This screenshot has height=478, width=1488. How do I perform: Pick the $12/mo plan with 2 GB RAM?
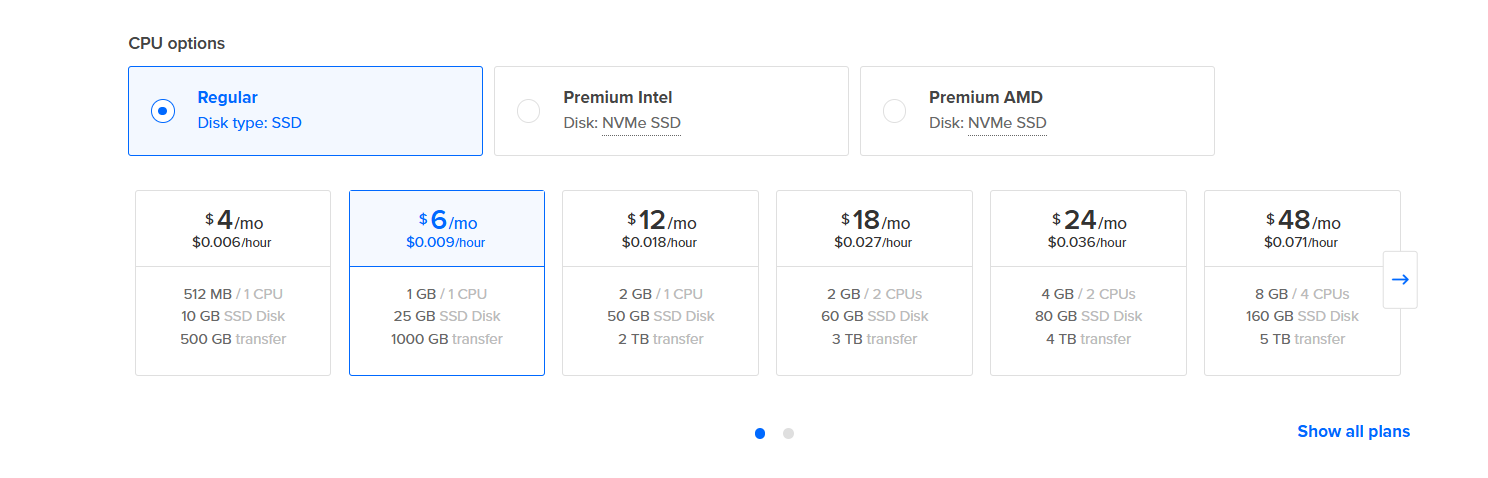click(x=660, y=283)
